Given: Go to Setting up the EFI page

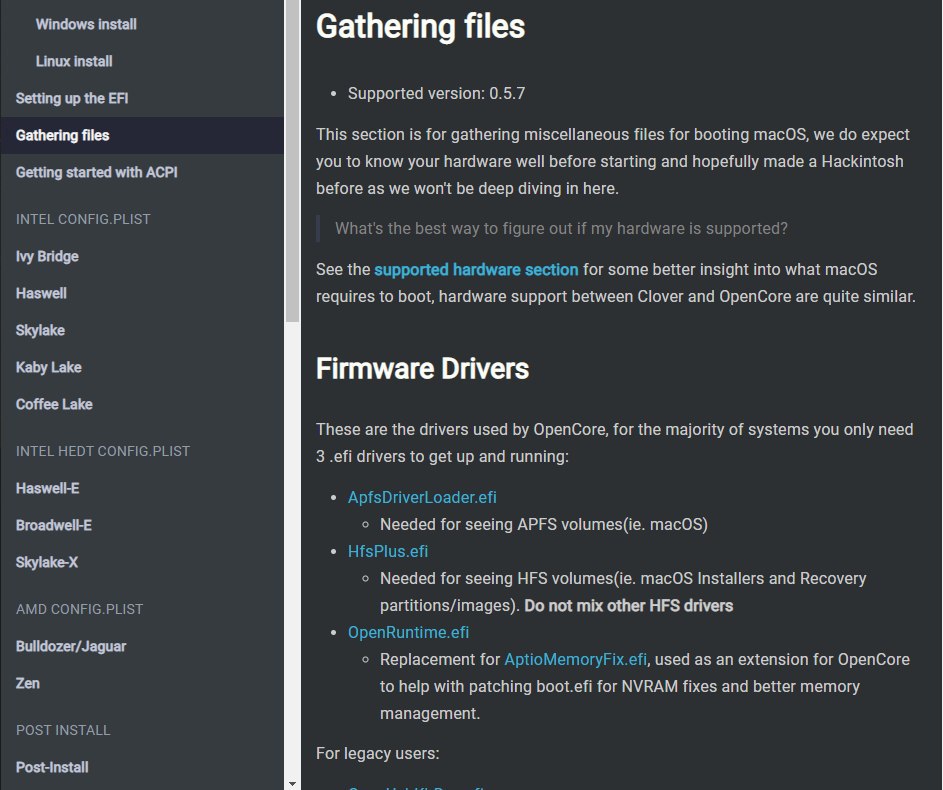Looking at the screenshot, I should 72,98.
